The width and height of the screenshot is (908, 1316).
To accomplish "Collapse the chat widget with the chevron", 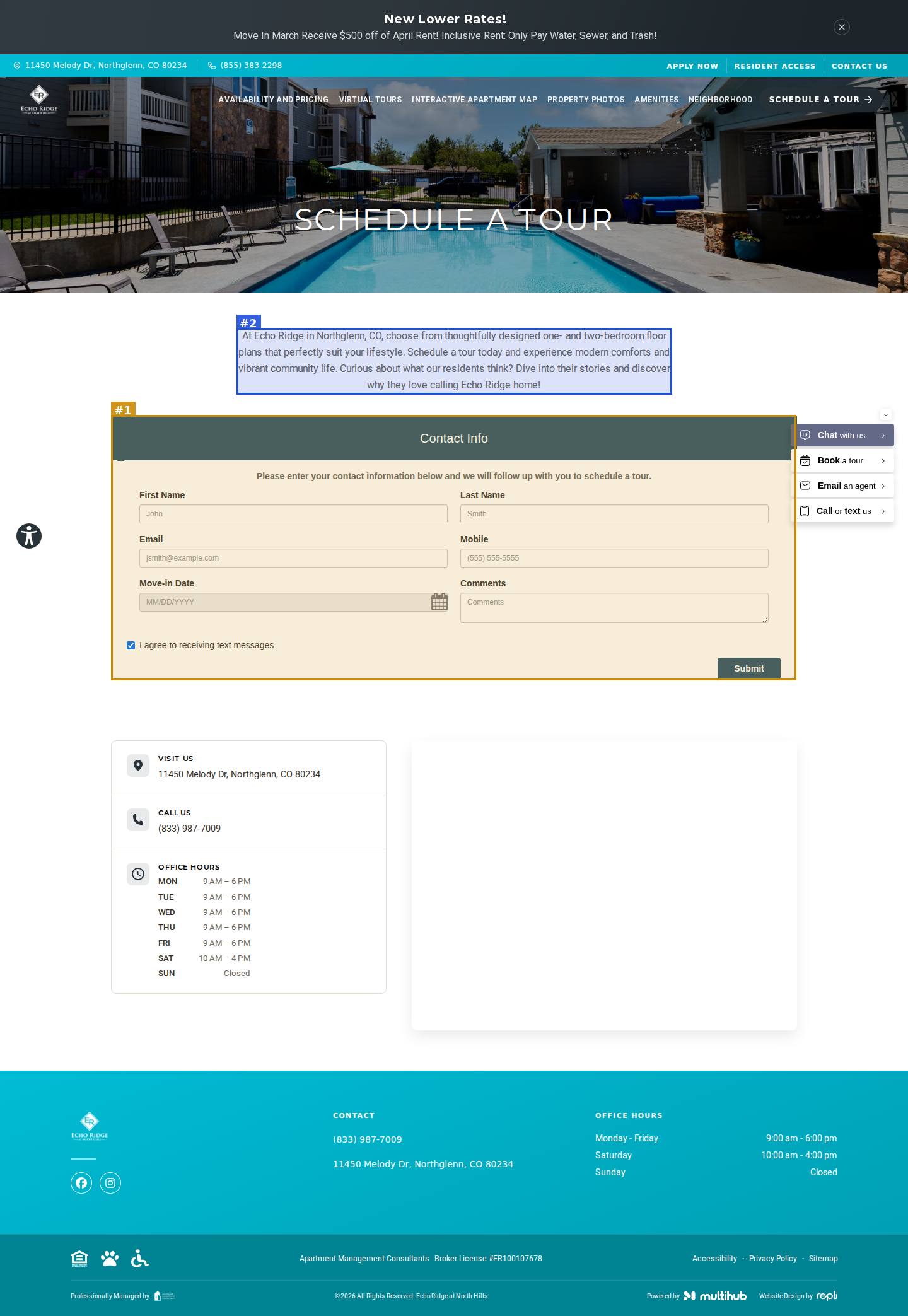I will coord(886,414).
